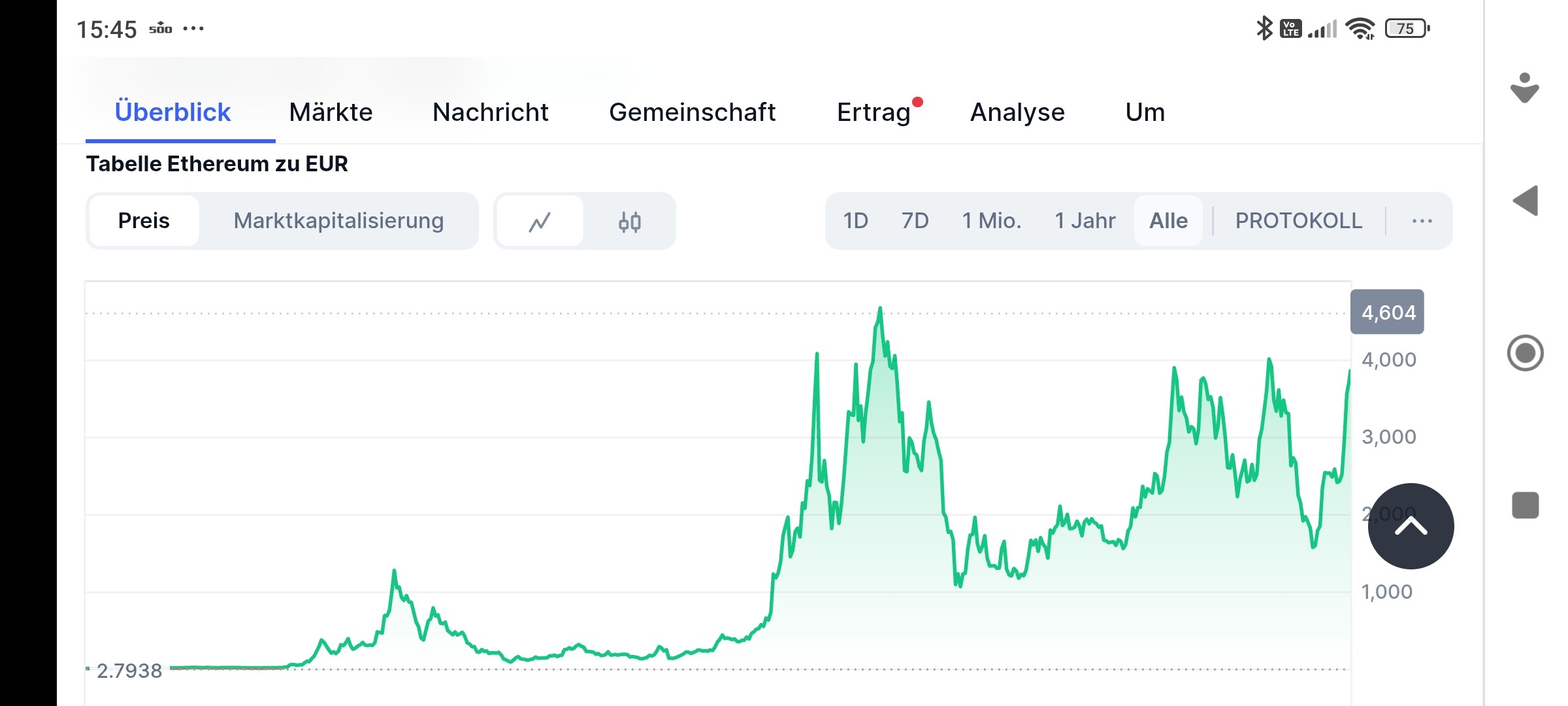Viewport: 1568px width, 706px height.
Task: Set chart range to 1 Jahr
Action: (1085, 221)
